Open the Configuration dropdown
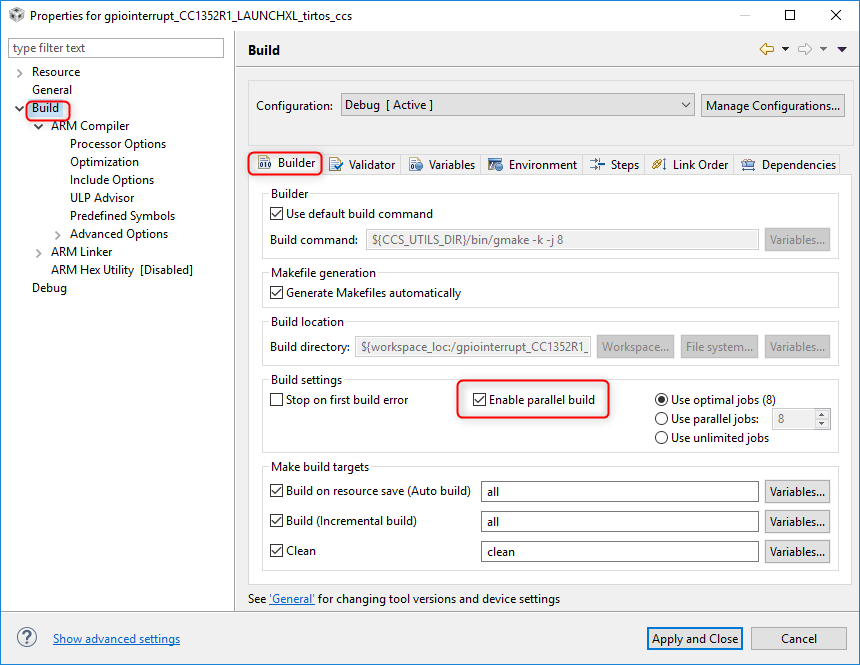This screenshot has height=665, width=860. (517, 105)
